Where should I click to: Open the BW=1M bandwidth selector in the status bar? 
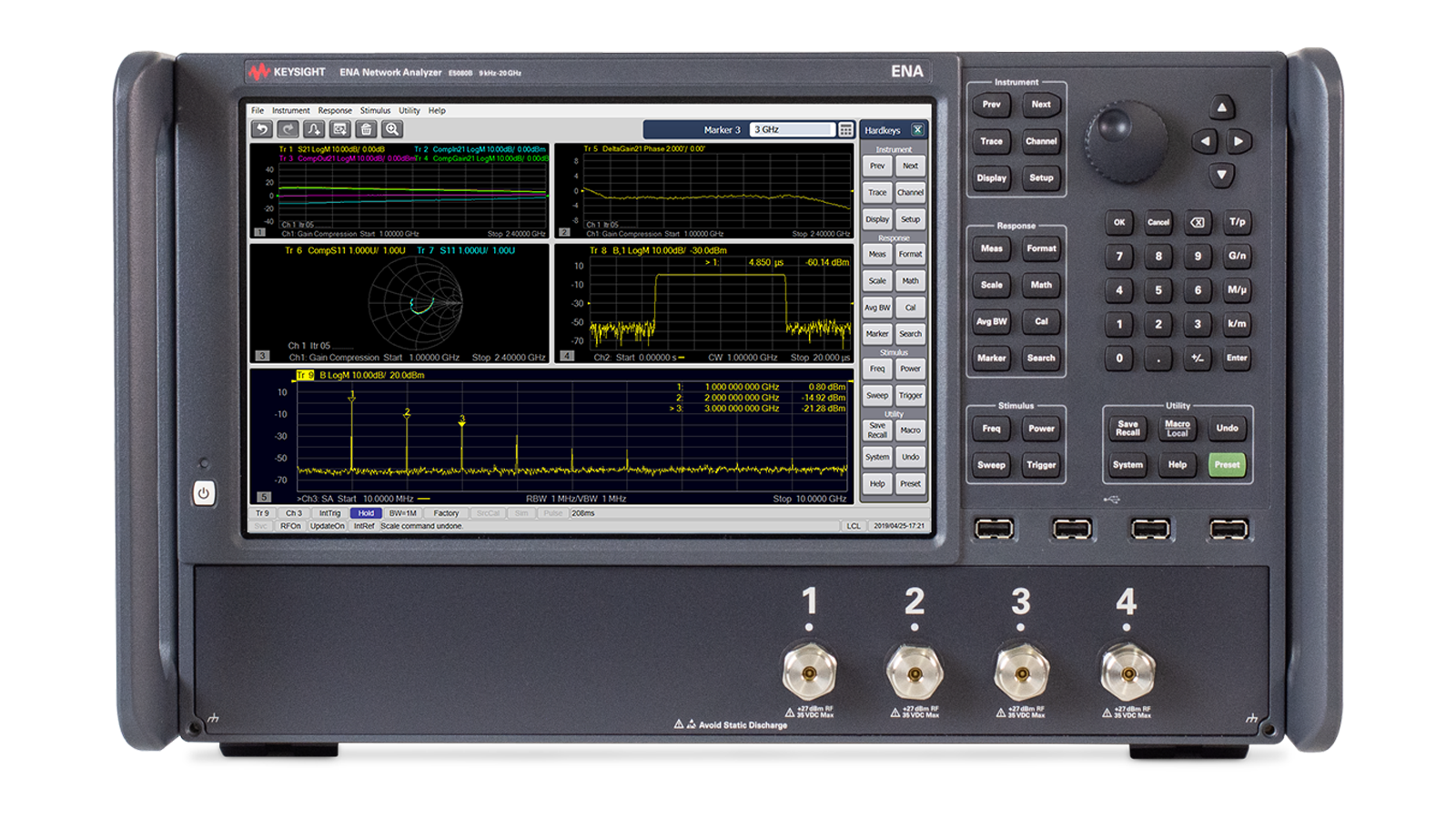[403, 513]
